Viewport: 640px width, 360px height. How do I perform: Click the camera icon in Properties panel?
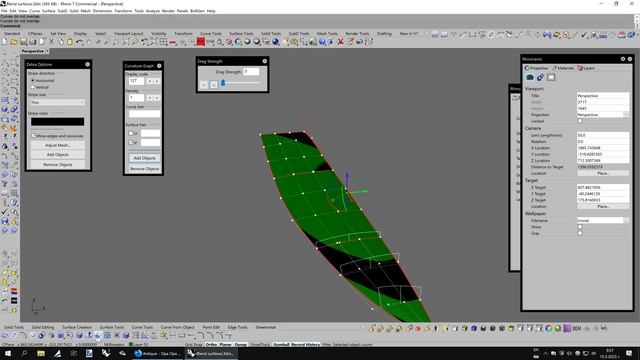(x=530, y=77)
